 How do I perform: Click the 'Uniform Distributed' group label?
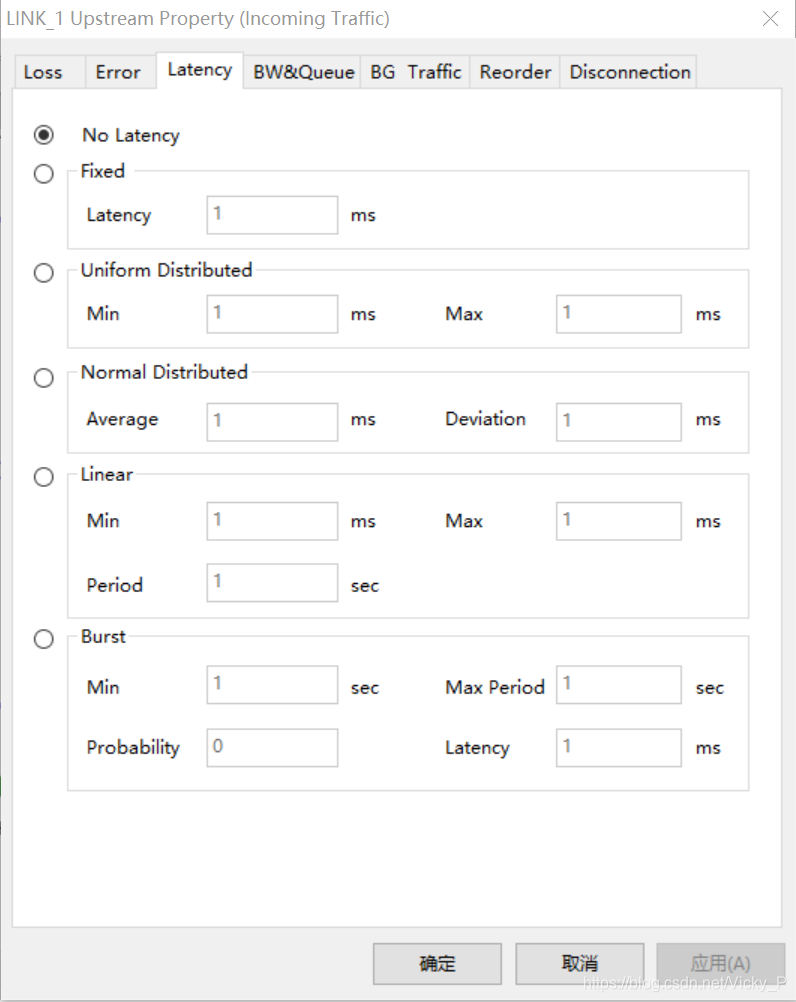166,270
